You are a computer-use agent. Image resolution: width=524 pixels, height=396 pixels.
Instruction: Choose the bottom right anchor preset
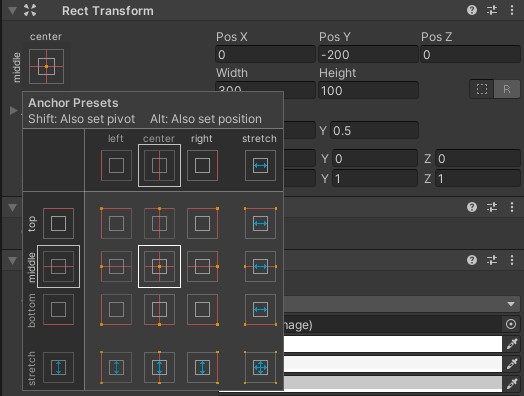(x=203, y=309)
